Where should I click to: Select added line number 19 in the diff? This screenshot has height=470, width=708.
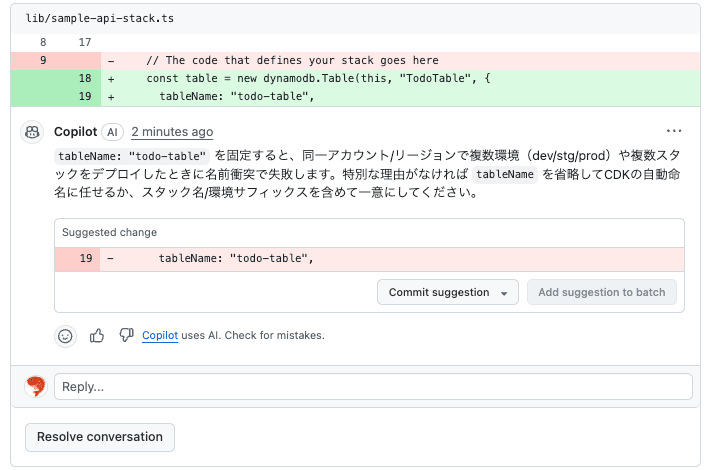[x=84, y=97]
